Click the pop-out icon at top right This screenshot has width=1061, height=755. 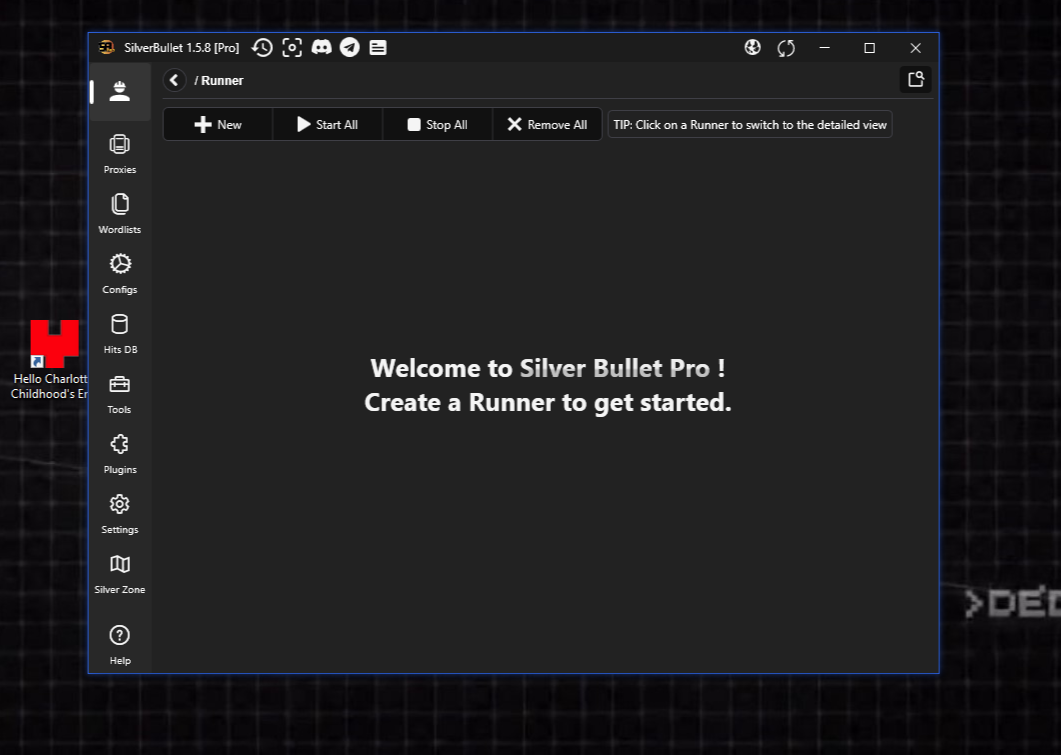[916, 80]
